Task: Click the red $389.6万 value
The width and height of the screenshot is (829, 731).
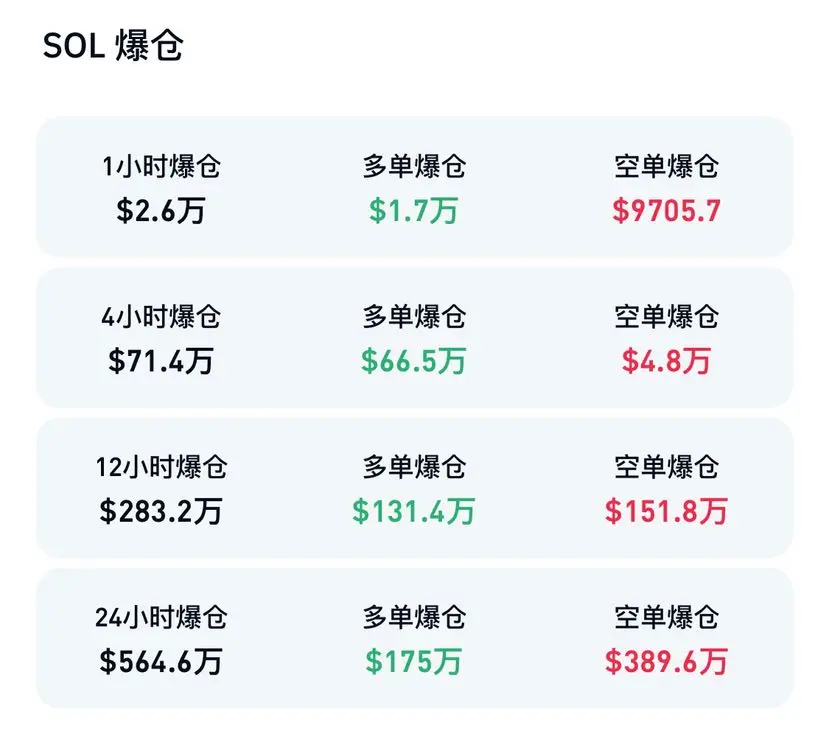Action: (666, 661)
